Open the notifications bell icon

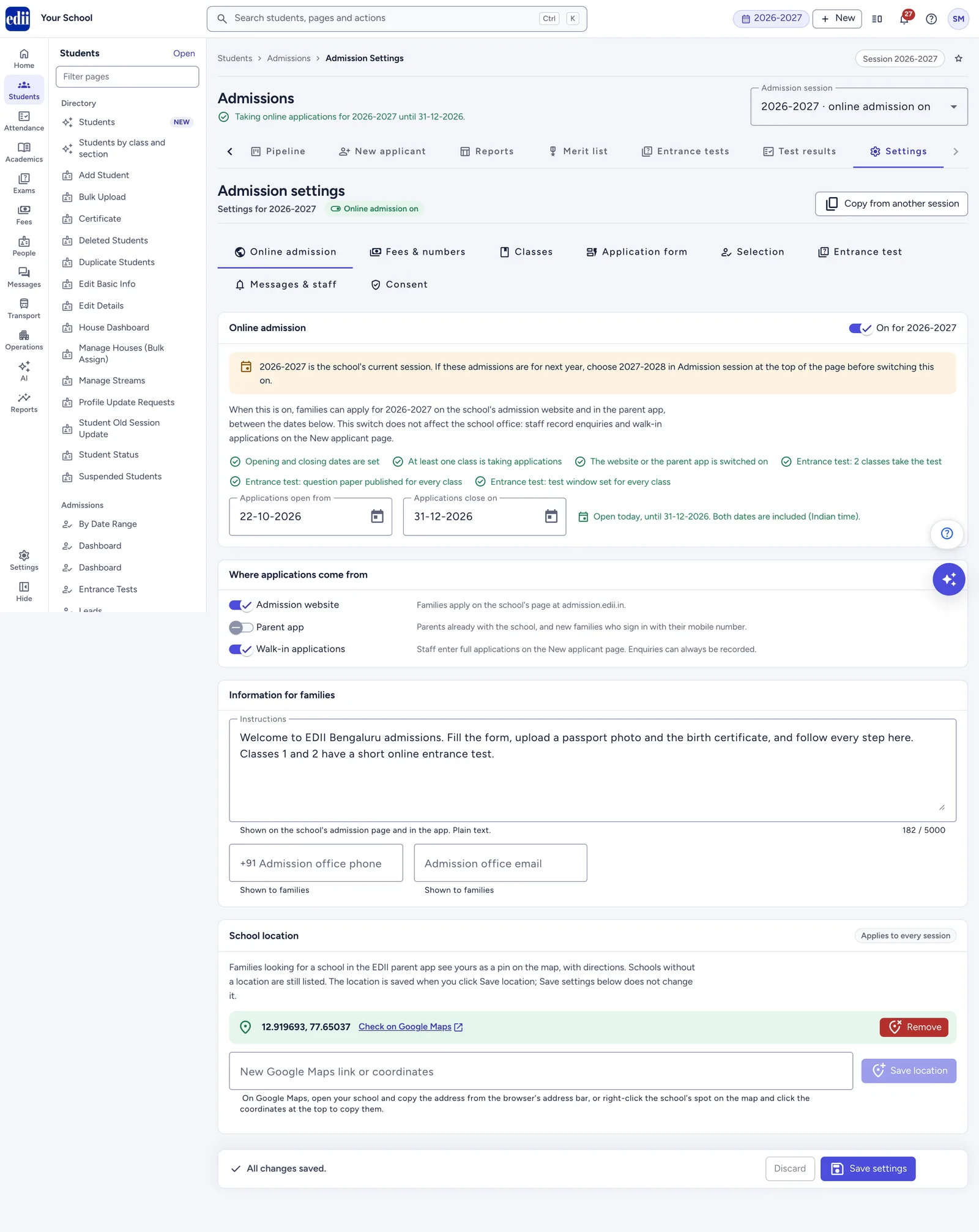pyautogui.click(x=904, y=19)
